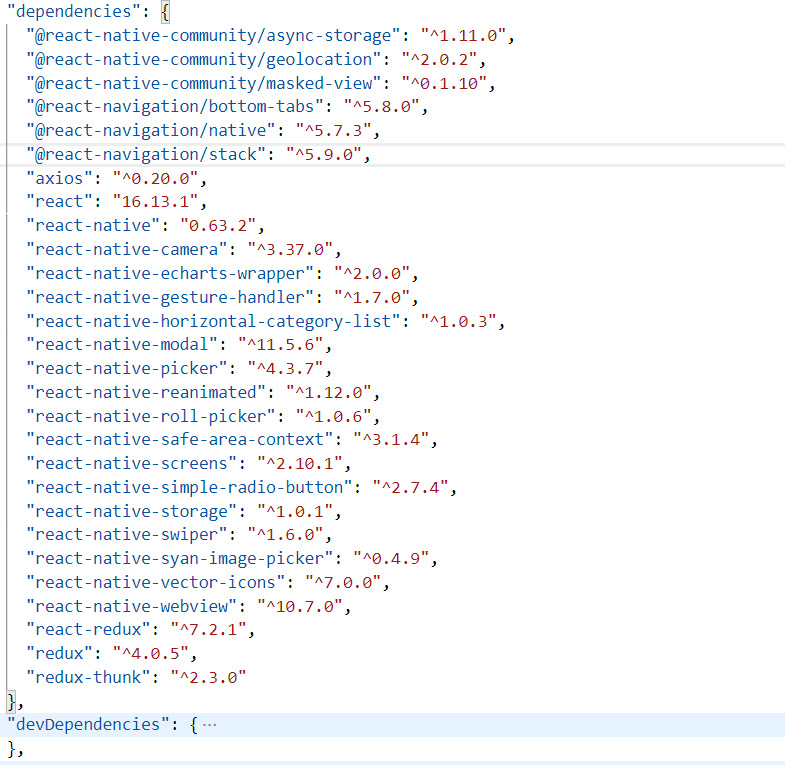Image resolution: width=785 pixels, height=765 pixels.
Task: Select "@react-native-community/masked-view" package name
Action: (204, 83)
